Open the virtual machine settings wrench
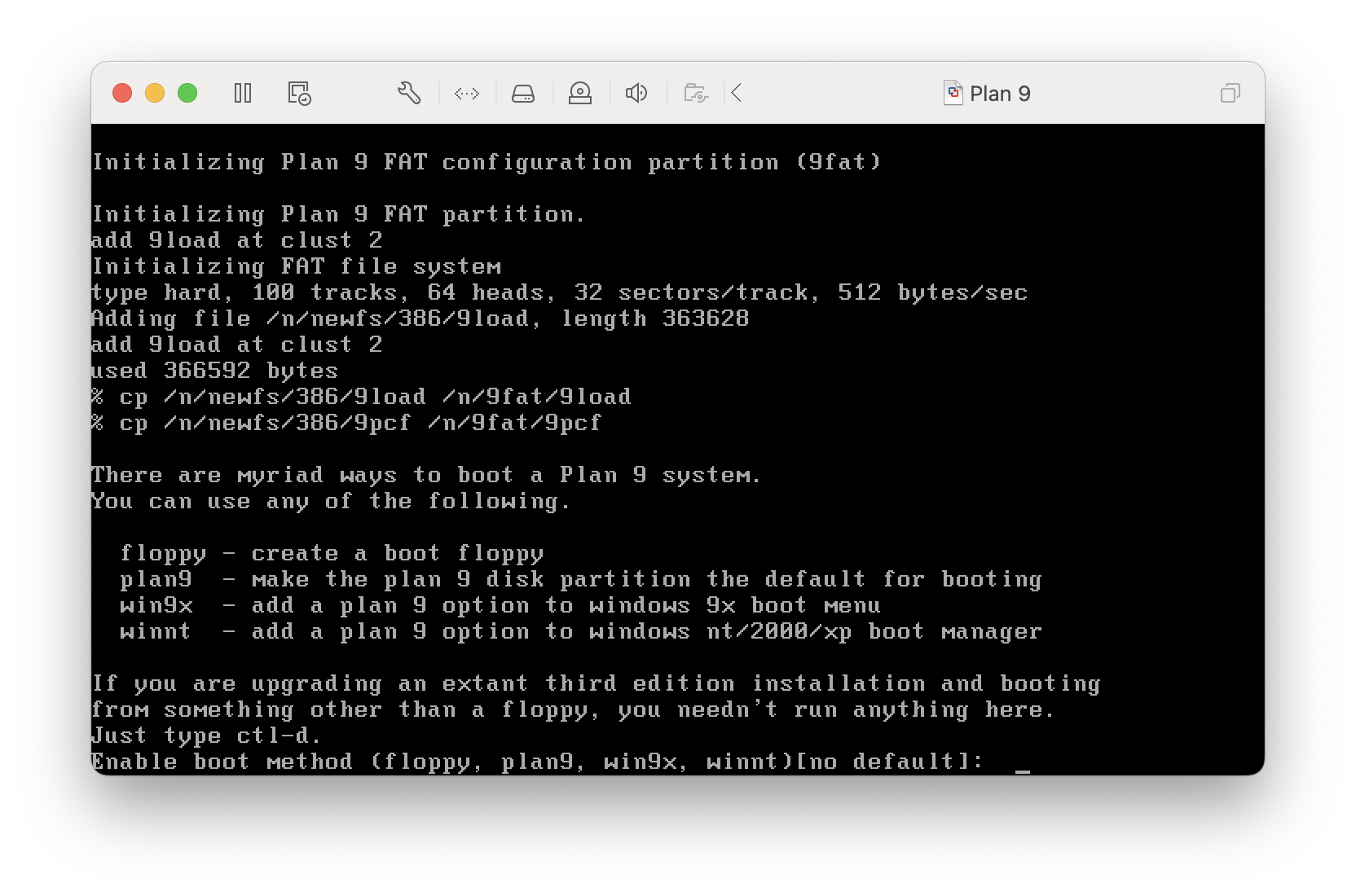The image size is (1356, 896). 409,93
